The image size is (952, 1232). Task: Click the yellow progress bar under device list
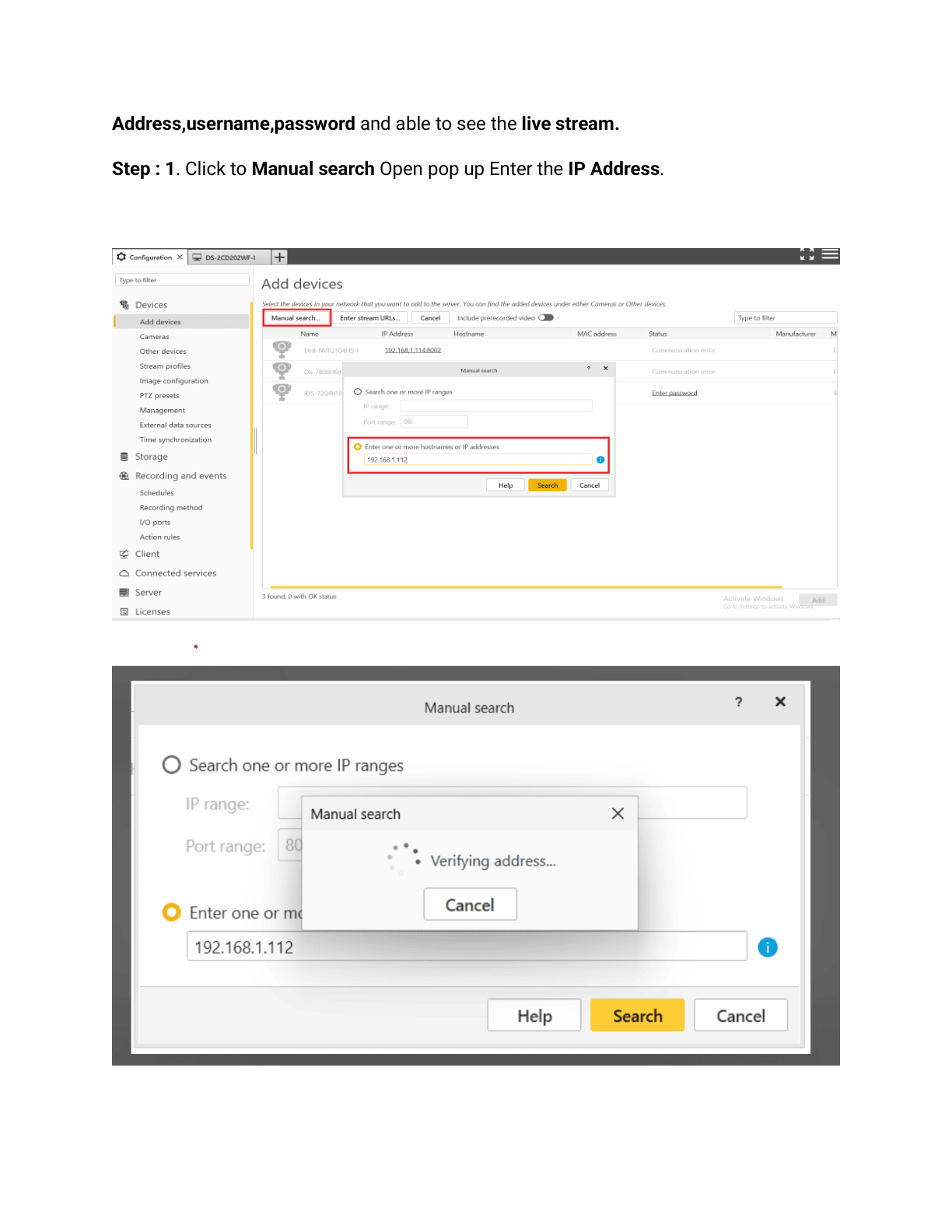point(521,587)
